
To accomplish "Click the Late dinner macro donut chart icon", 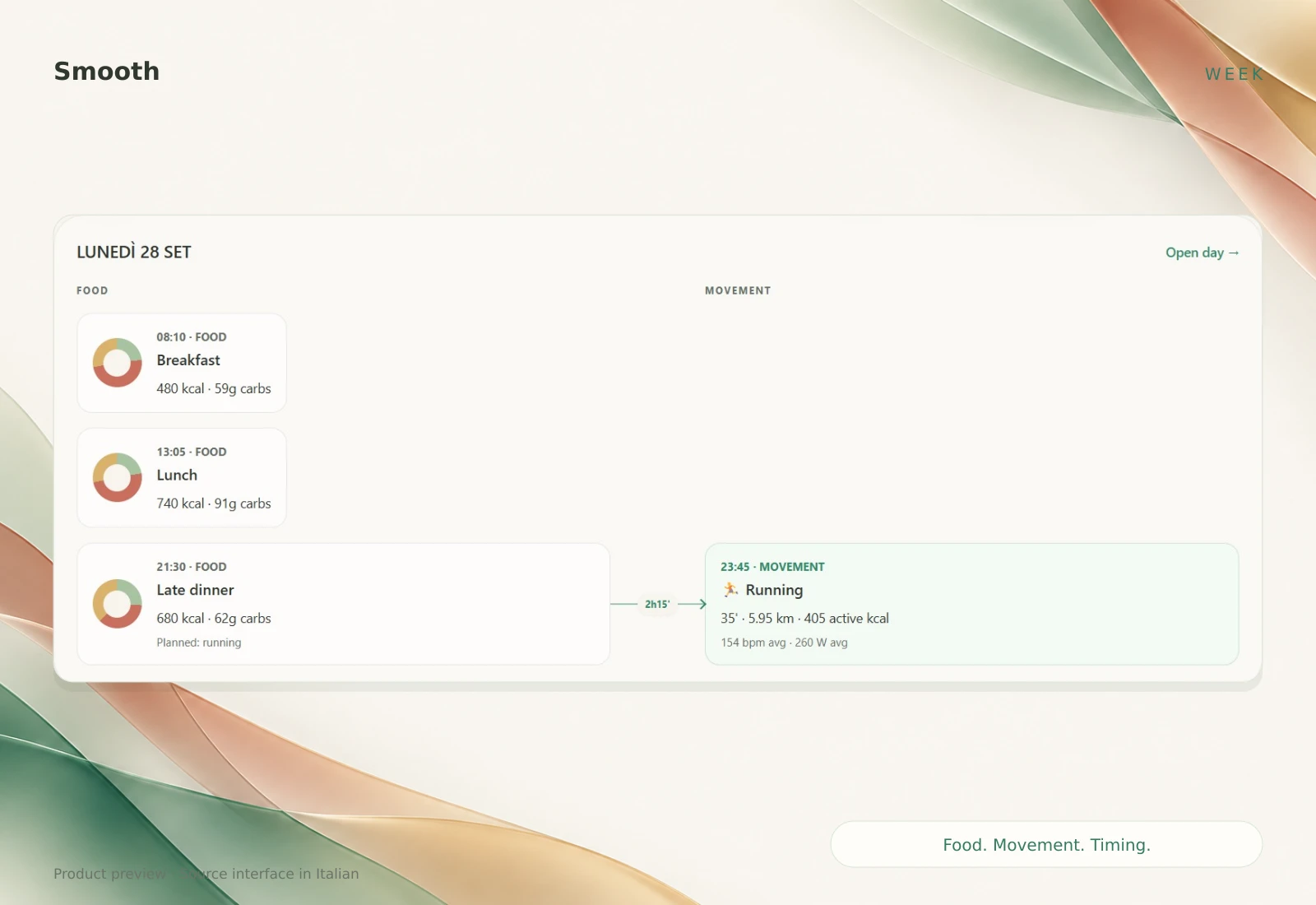I will click(x=117, y=604).
